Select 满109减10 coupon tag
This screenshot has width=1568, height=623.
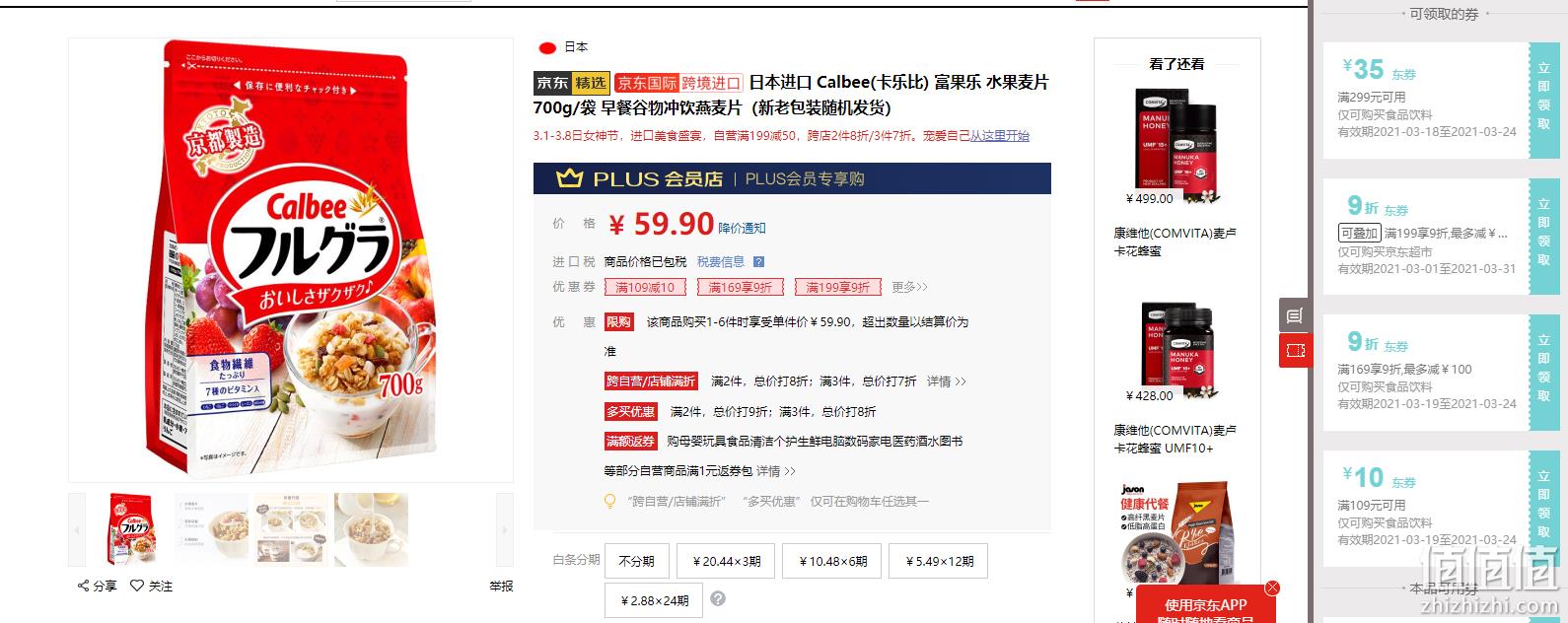tap(645, 287)
